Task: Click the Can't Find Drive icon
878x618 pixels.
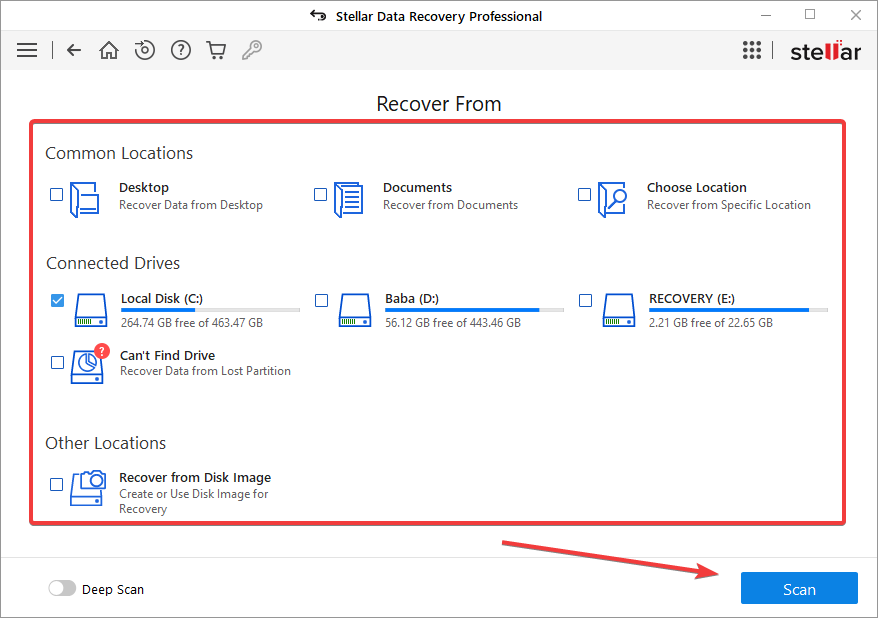Action: tap(88, 364)
